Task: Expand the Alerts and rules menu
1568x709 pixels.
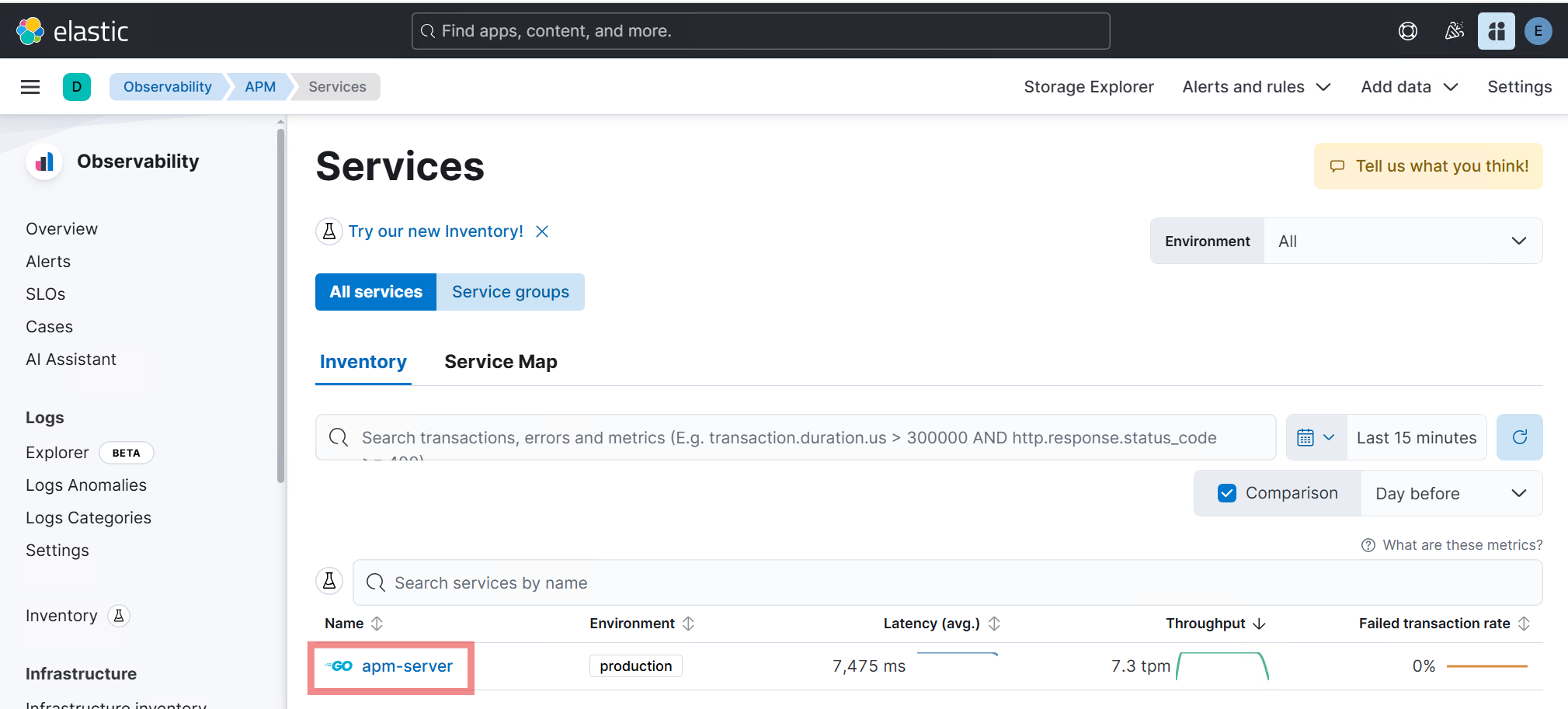Action: [x=1256, y=87]
